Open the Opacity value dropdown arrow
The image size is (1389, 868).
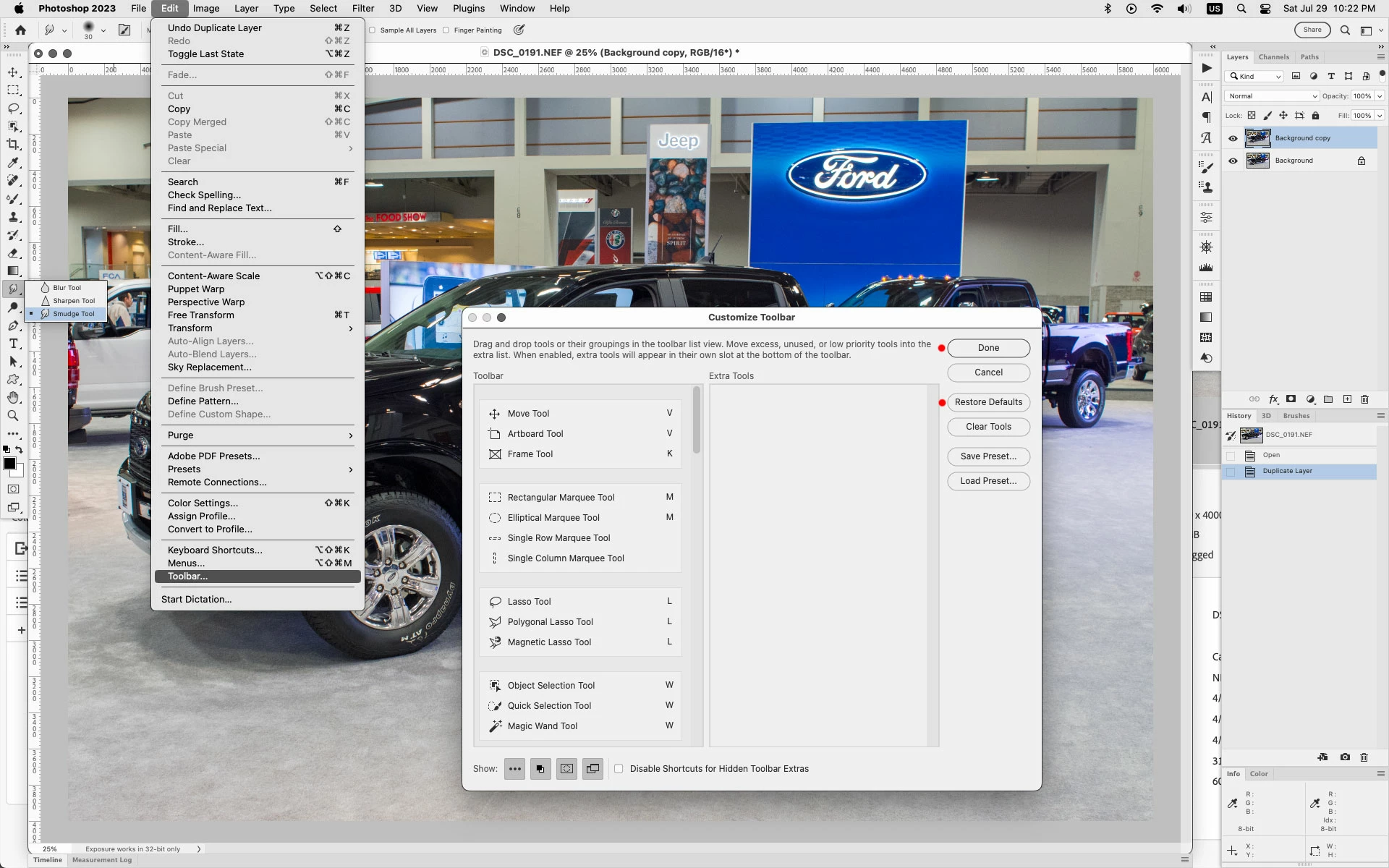[x=1380, y=96]
